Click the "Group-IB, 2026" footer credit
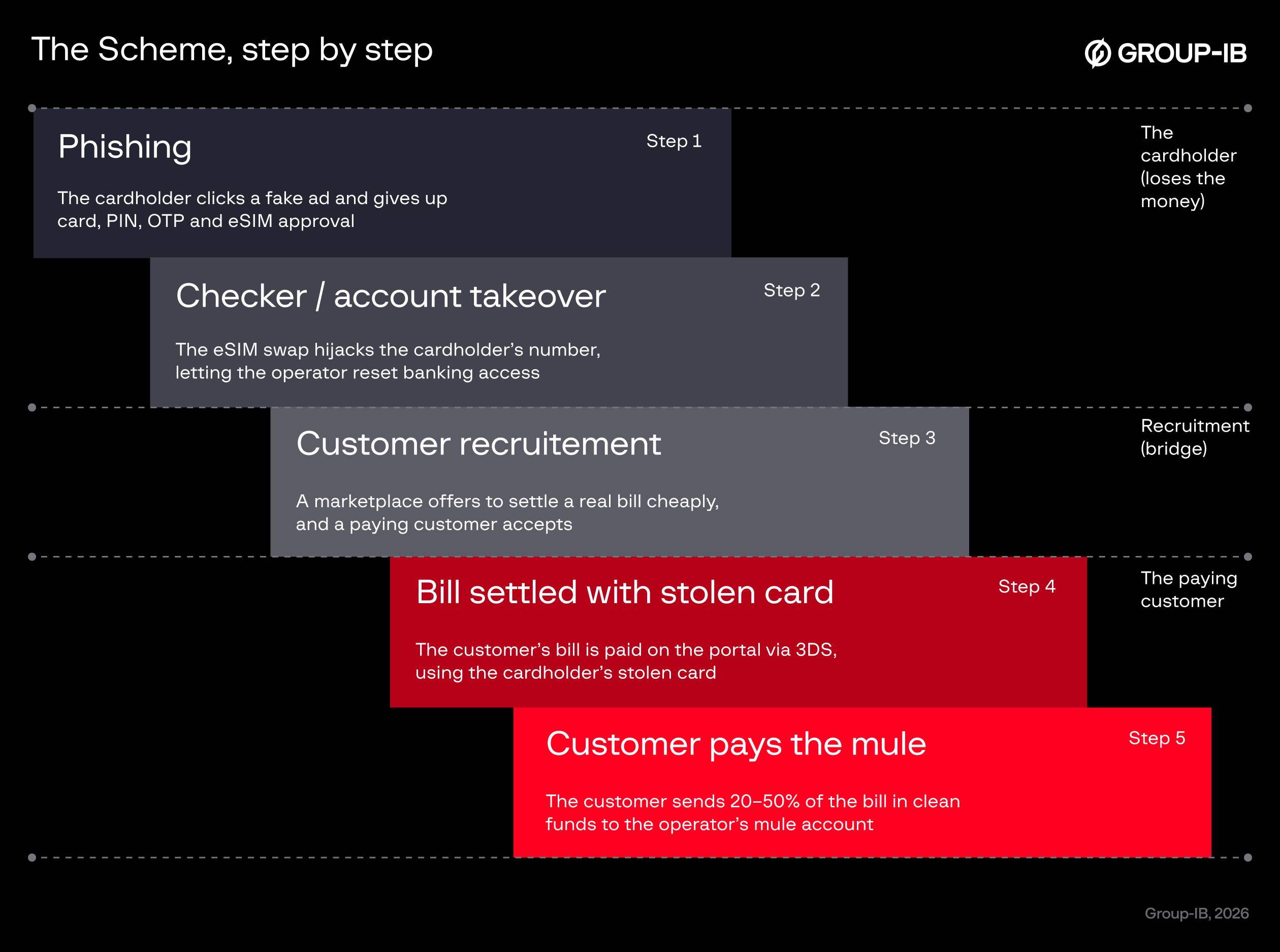 pos(1196,913)
